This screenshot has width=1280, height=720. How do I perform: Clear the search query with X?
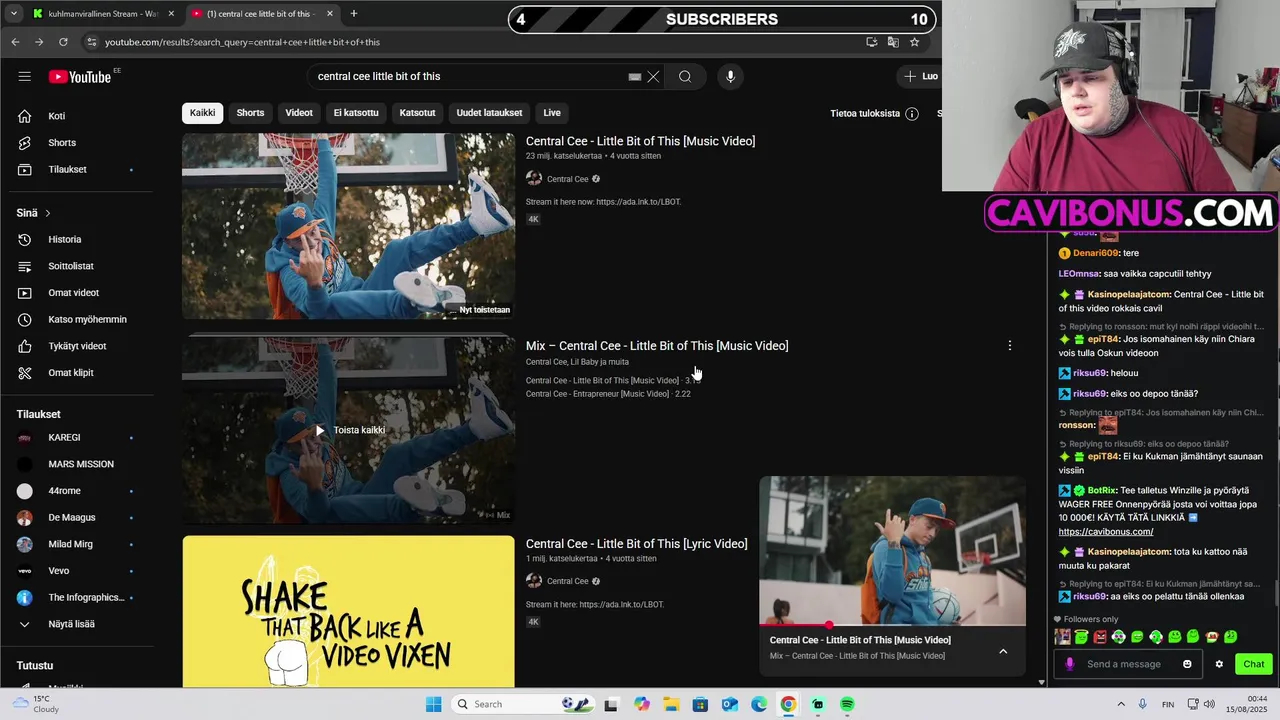[x=653, y=76]
